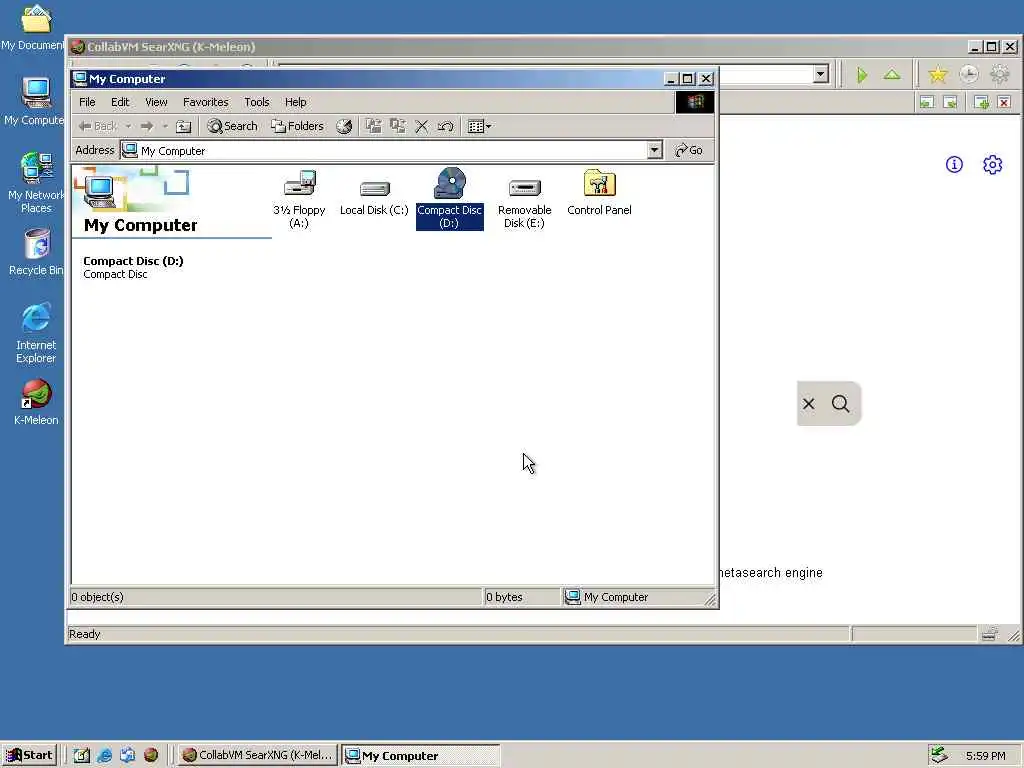Click the disabled Back button

pos(97,126)
